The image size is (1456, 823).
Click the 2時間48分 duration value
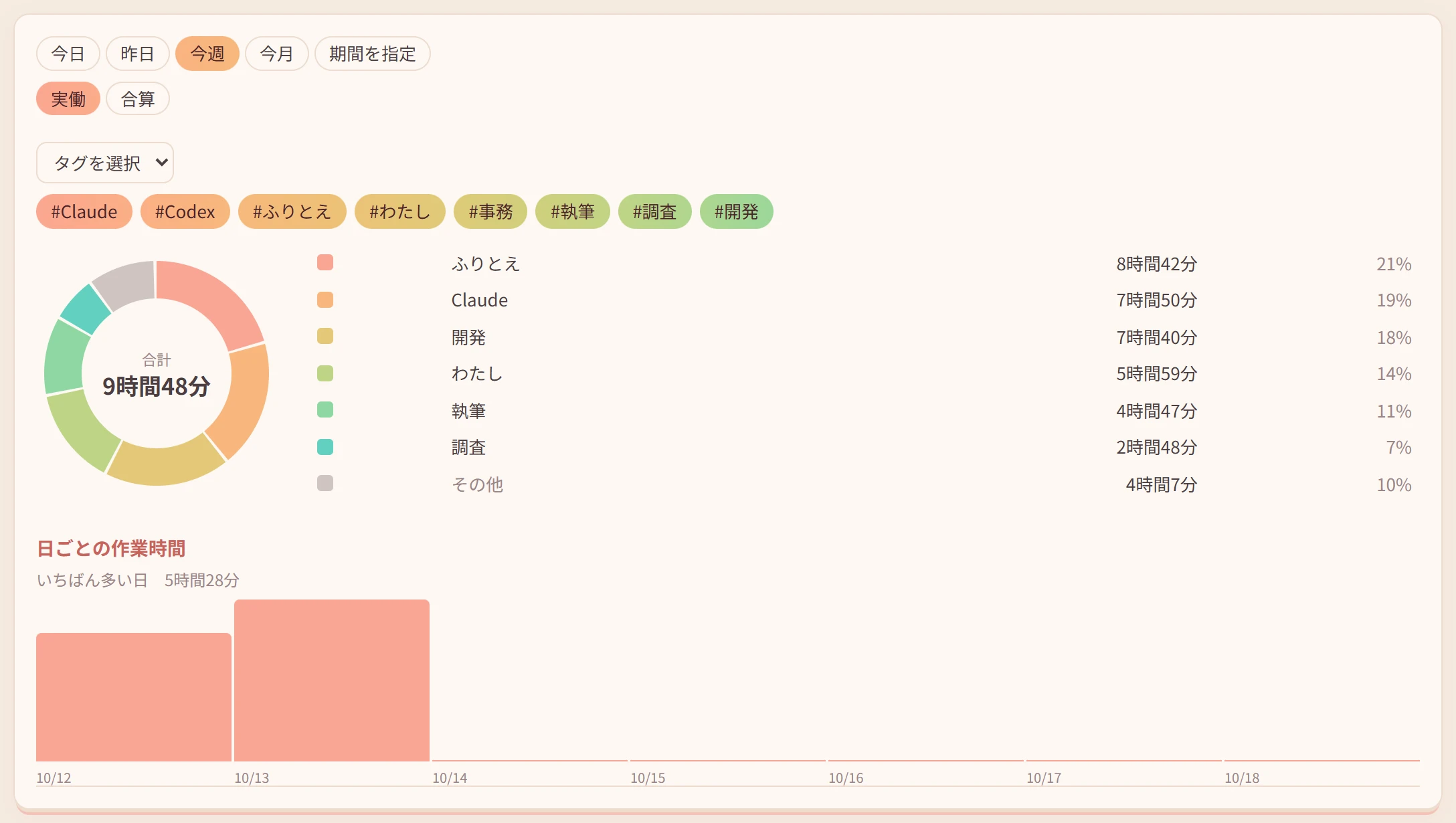pyautogui.click(x=1157, y=448)
